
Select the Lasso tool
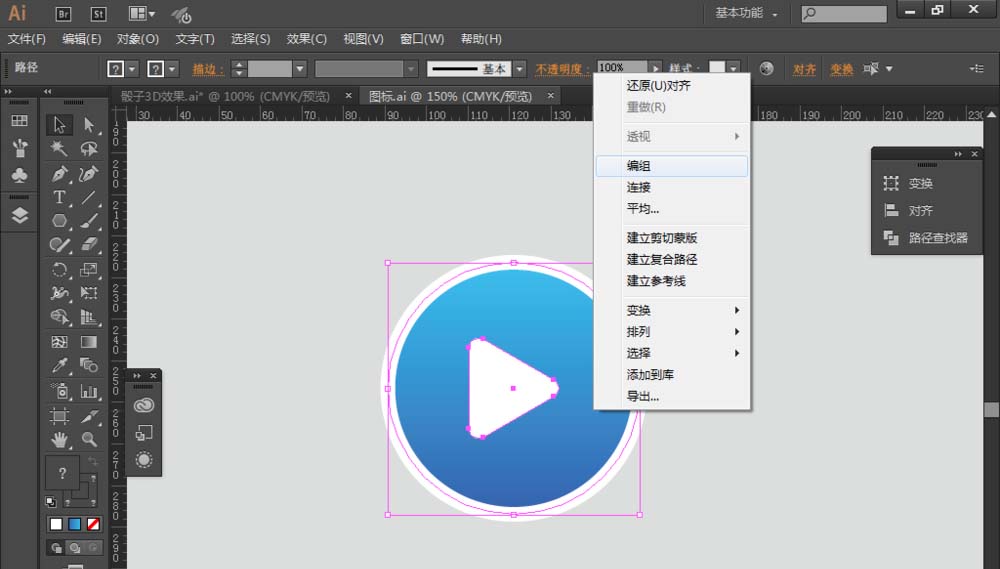(x=89, y=149)
